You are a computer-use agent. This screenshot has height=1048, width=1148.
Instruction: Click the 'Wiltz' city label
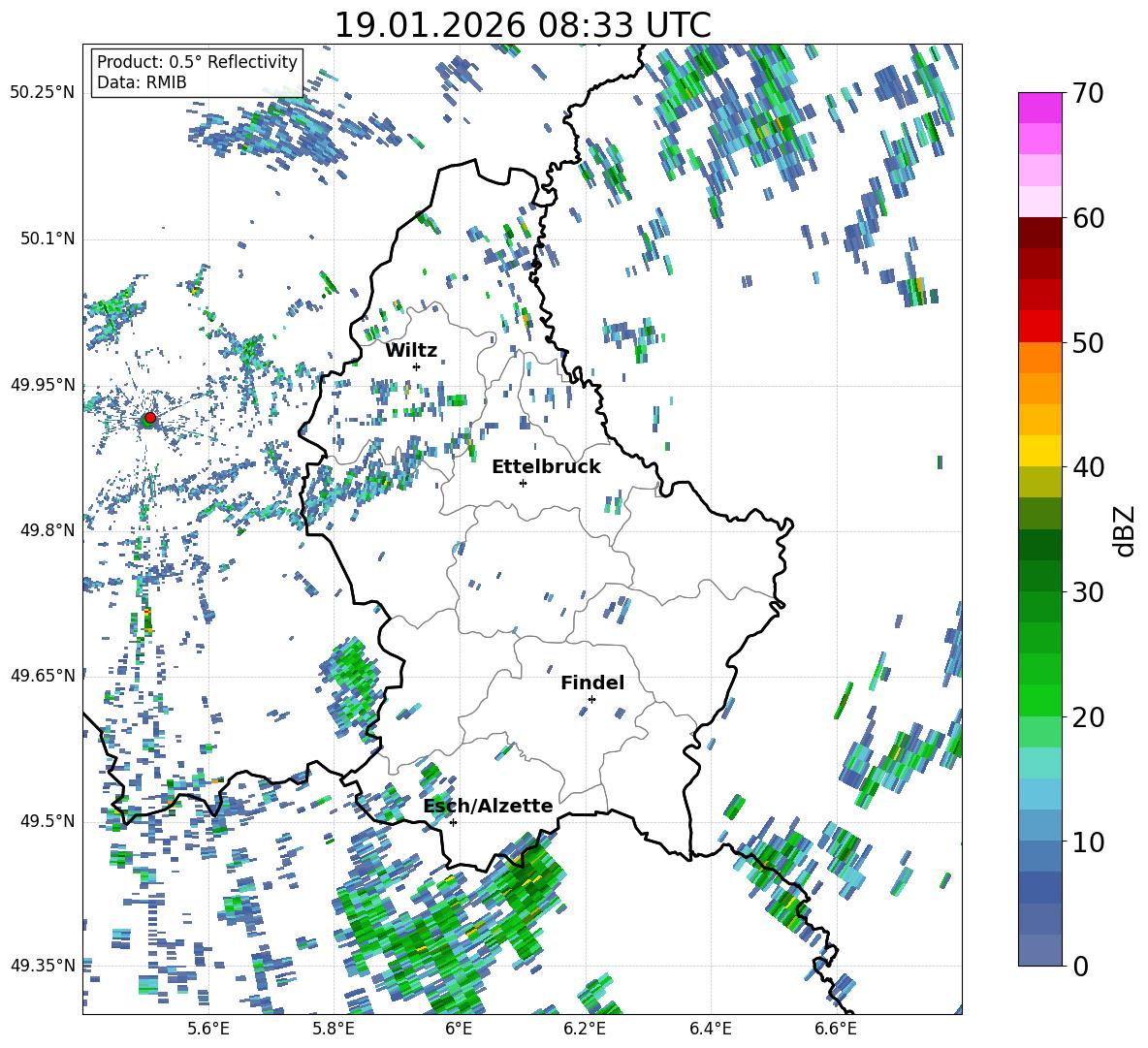pyautogui.click(x=411, y=351)
